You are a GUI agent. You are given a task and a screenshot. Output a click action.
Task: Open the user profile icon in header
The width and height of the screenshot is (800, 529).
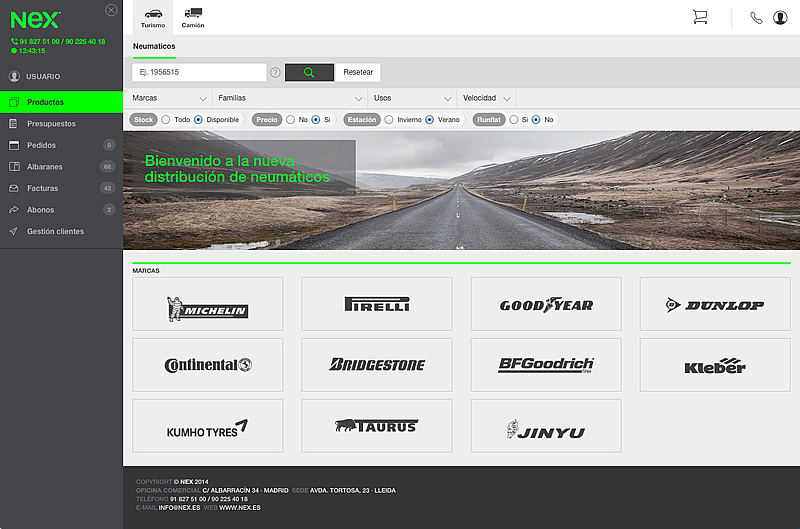point(780,18)
